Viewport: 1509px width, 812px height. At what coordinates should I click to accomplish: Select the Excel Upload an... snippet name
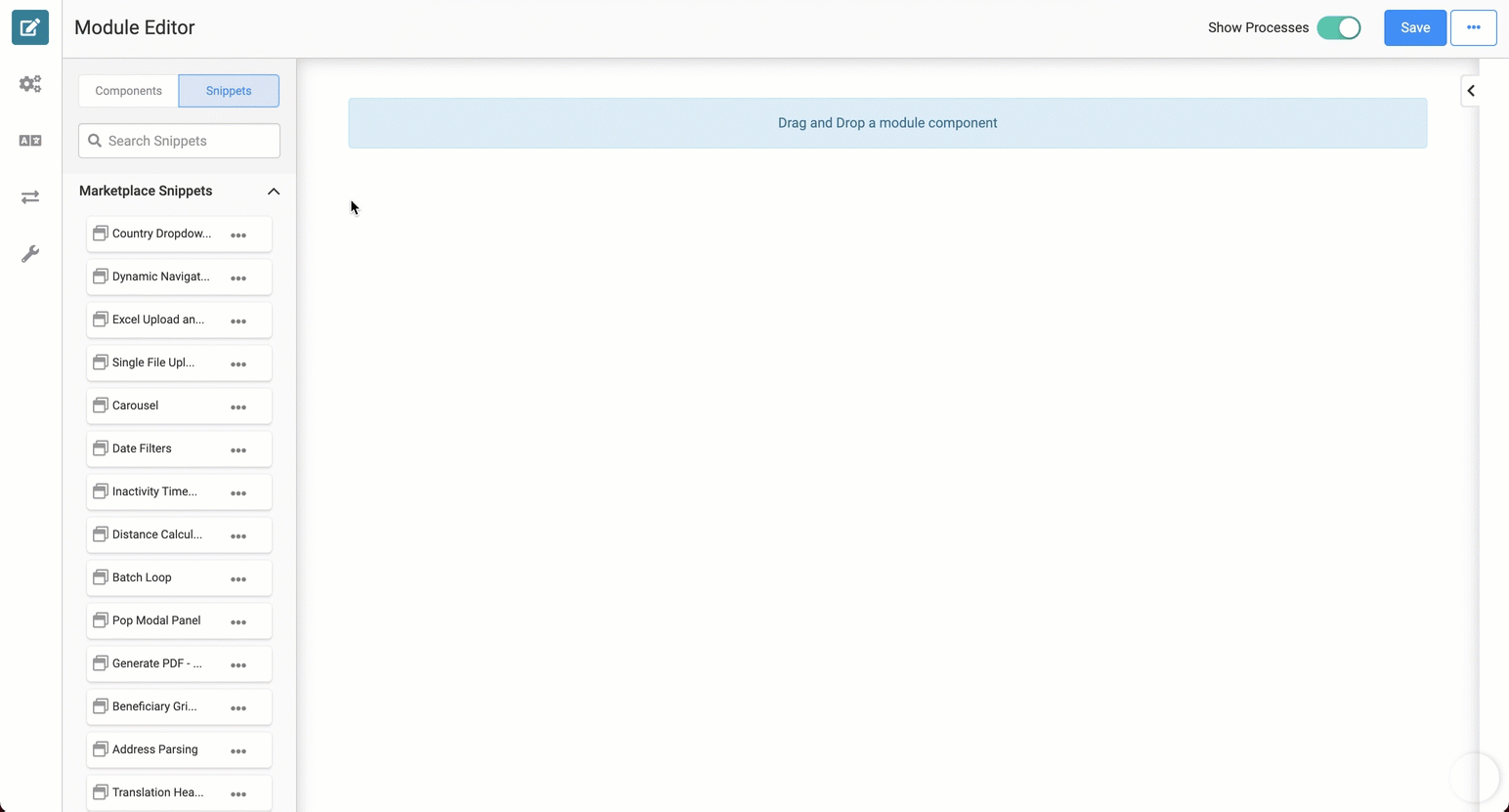coord(158,320)
